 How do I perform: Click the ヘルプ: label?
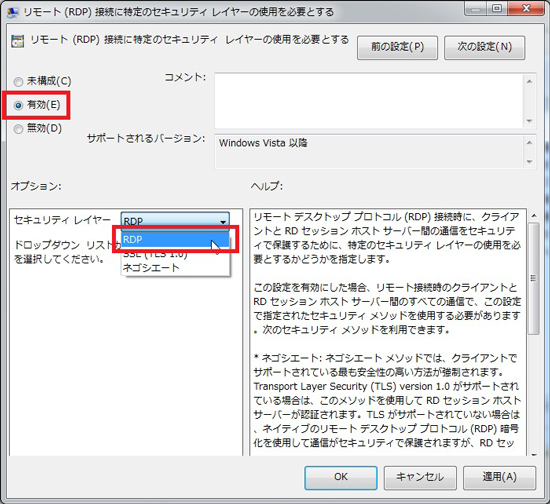267,186
